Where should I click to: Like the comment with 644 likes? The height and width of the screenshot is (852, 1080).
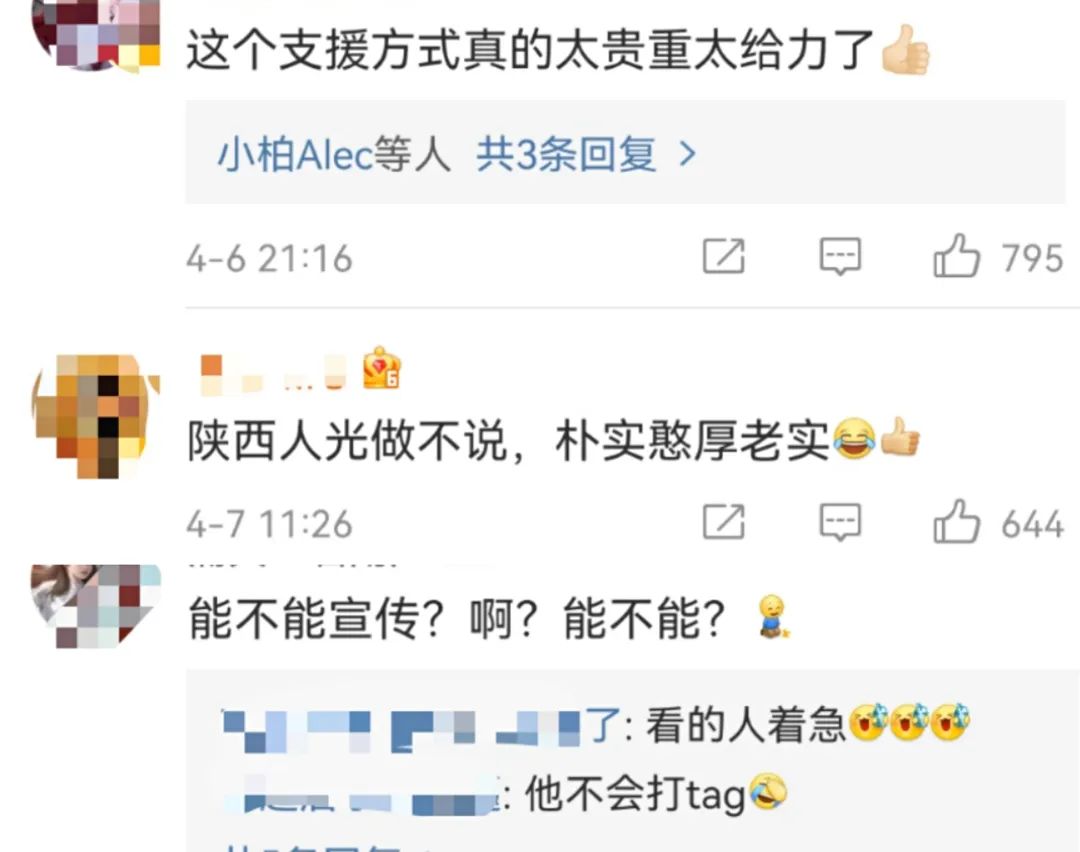coord(957,521)
